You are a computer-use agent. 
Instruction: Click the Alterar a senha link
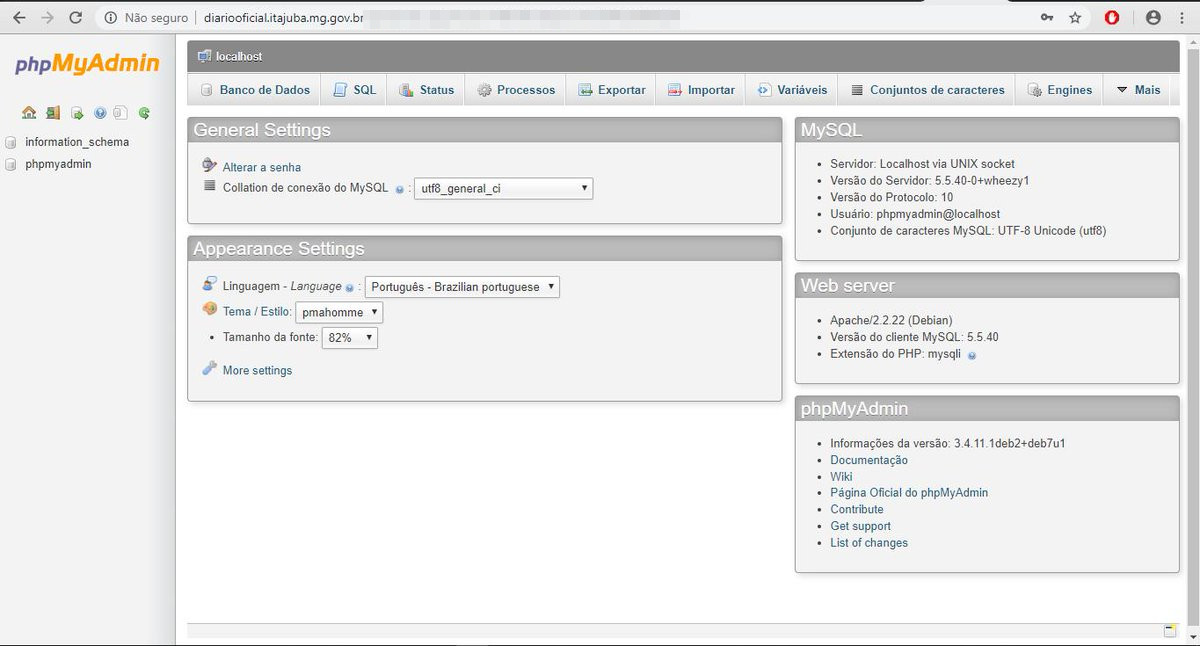tap(262, 167)
